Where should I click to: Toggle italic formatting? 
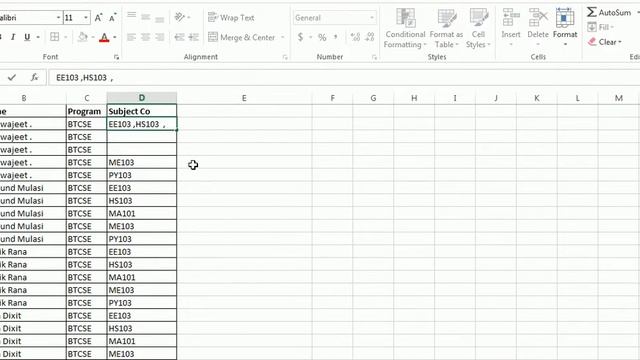pos(13,37)
